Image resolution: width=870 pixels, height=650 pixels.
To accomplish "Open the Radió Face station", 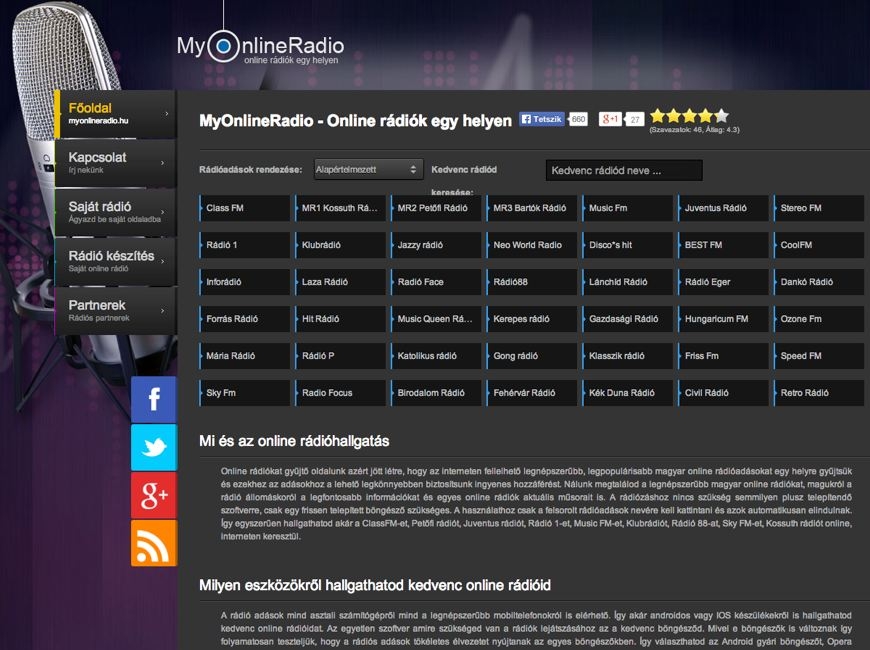I will coord(436,282).
